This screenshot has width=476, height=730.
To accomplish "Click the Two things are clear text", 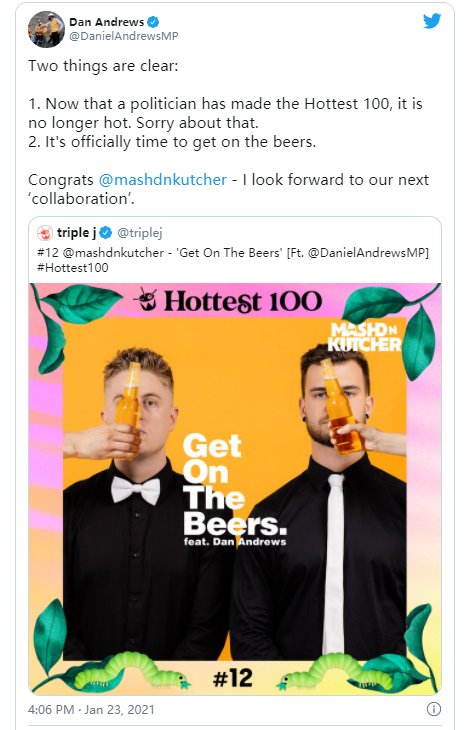I will [103, 66].
